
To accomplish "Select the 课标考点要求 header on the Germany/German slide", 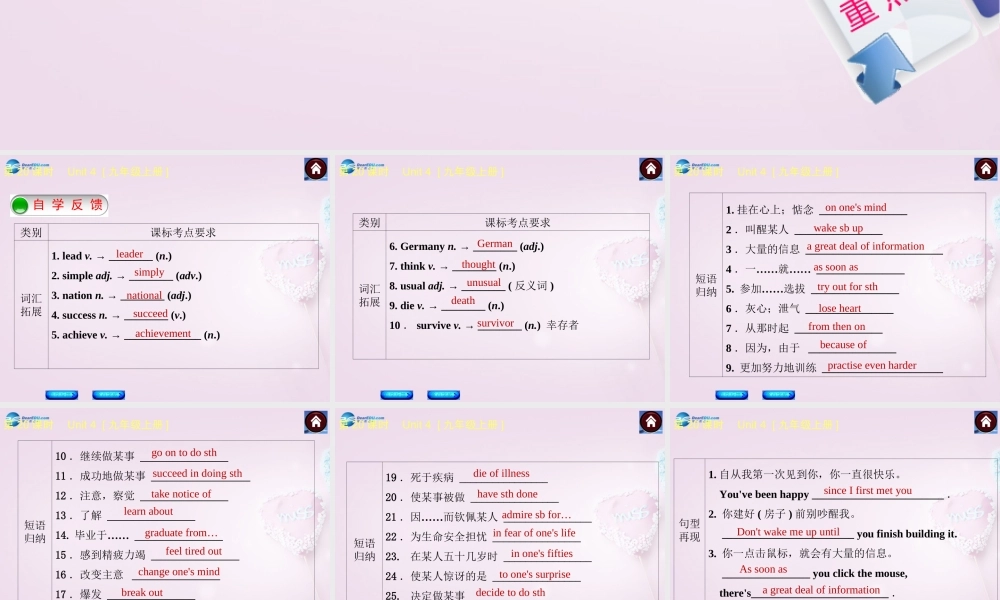I will pyautogui.click(x=517, y=223).
